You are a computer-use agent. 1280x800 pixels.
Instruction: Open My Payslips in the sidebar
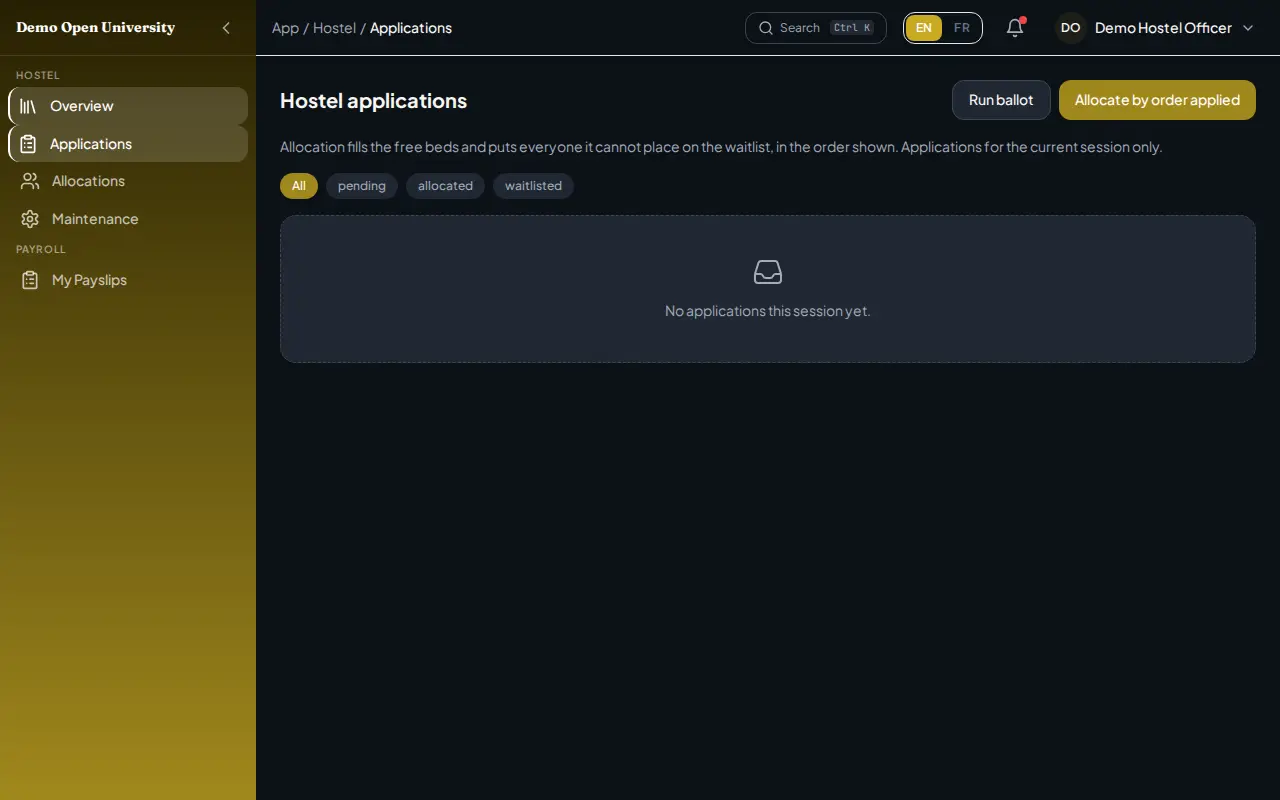(x=128, y=280)
